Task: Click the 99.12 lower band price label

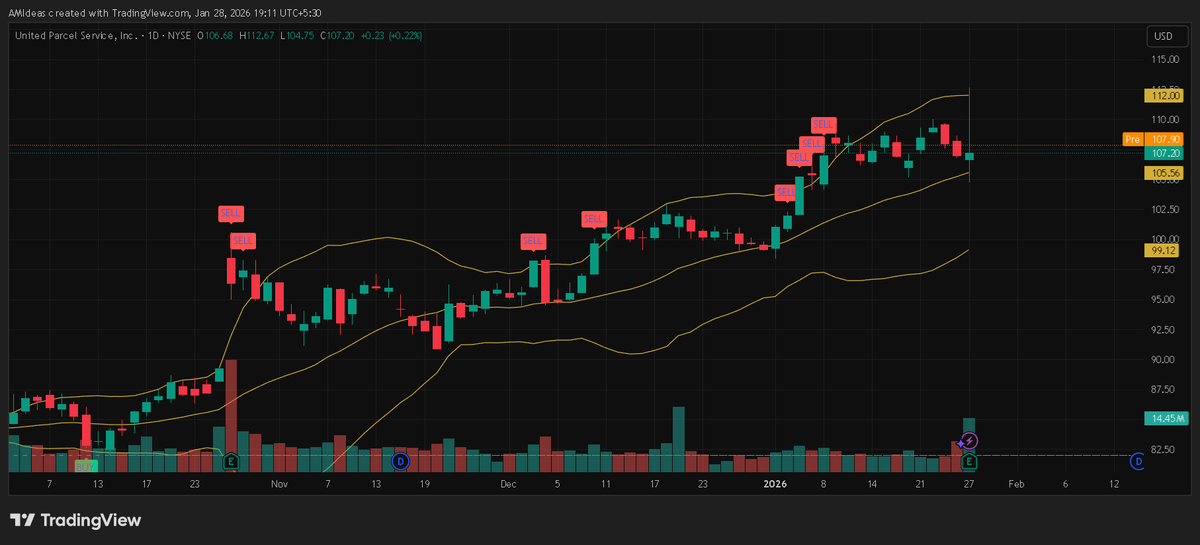Action: point(1164,250)
